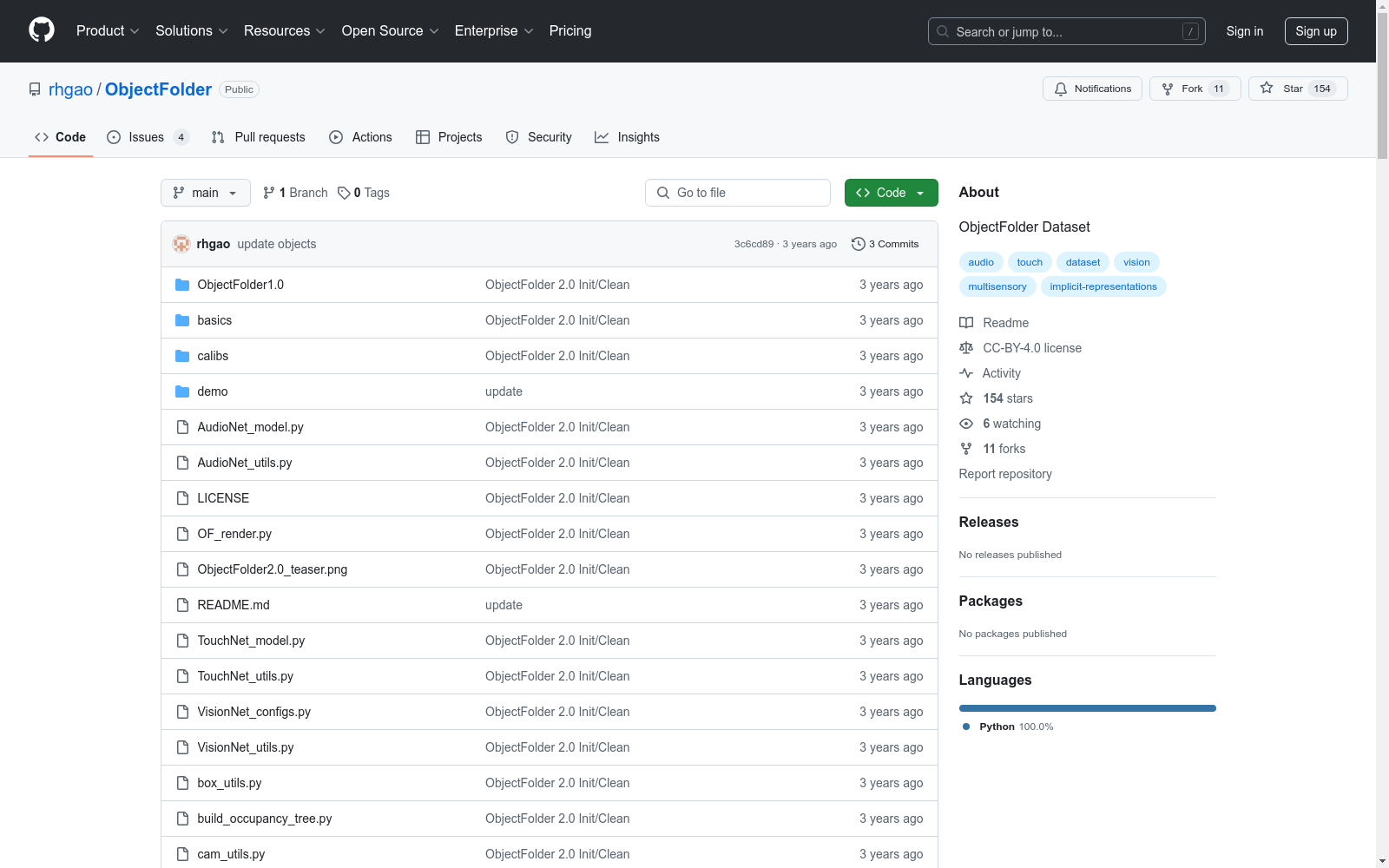Screen dimensions: 1389x868
Task: Click the star icon beside 154 stars
Action: (x=966, y=398)
